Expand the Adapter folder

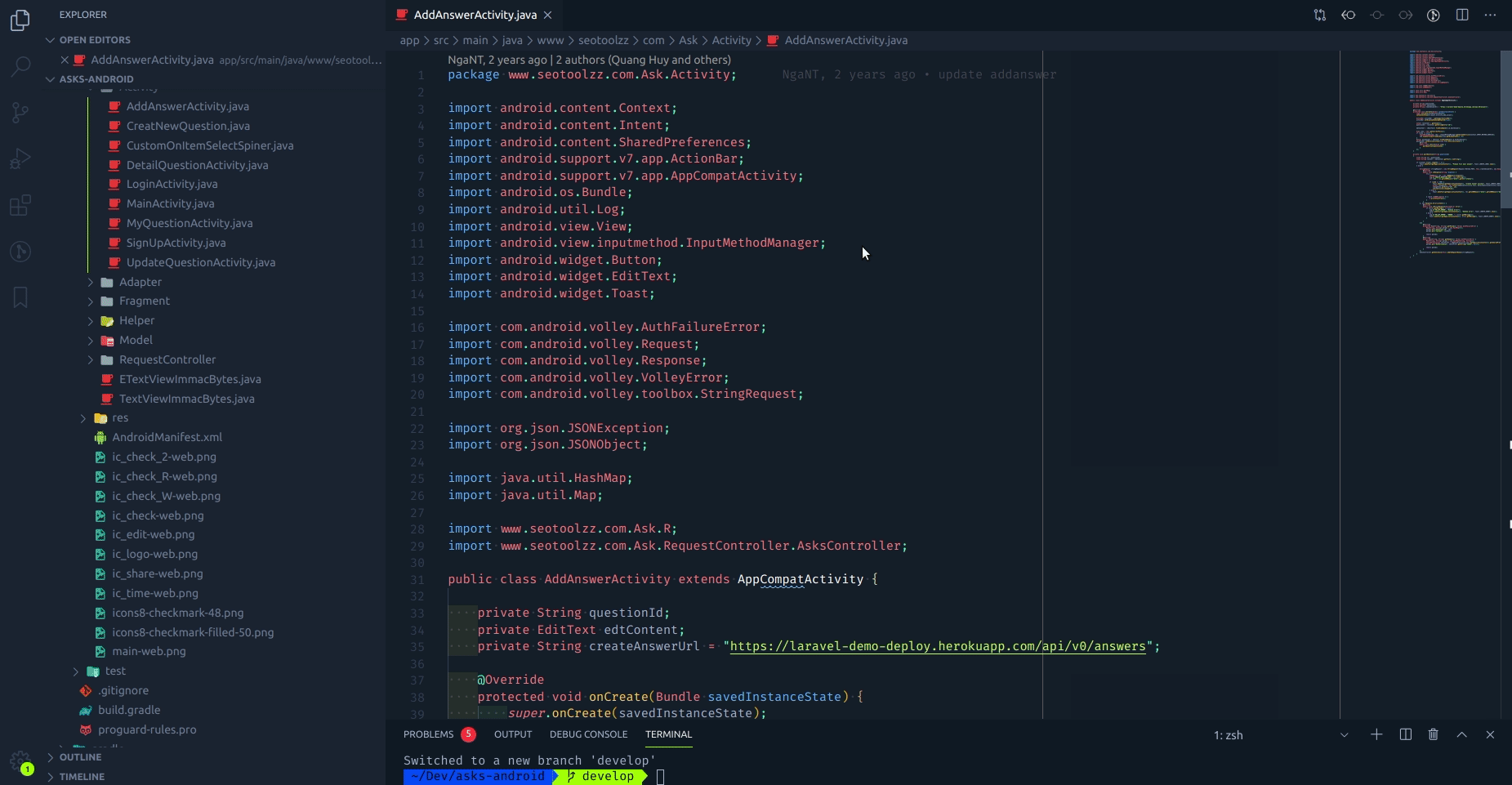point(140,282)
